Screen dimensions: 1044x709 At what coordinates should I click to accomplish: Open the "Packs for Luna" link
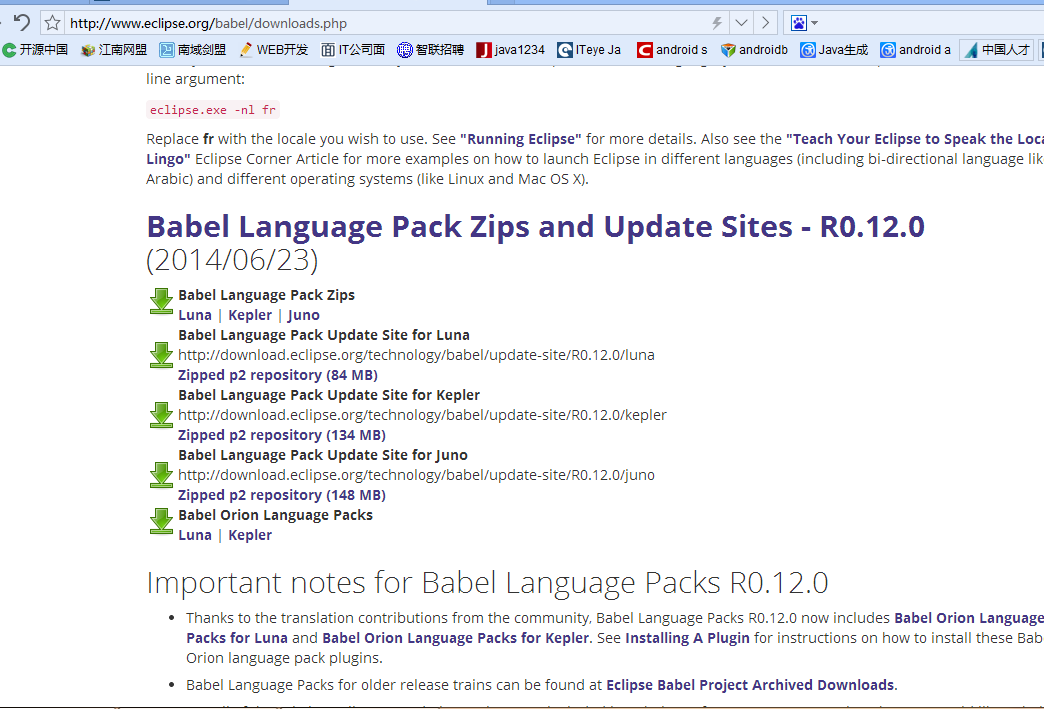coord(237,638)
